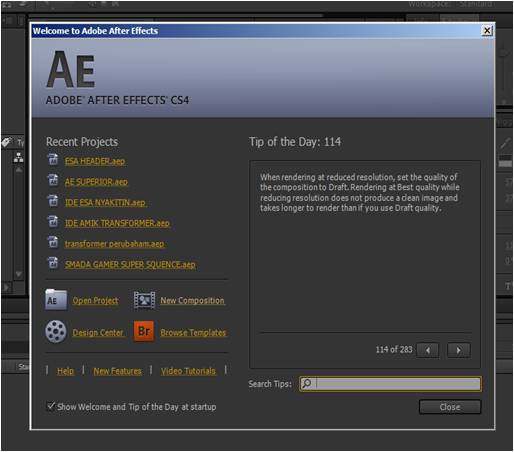
Task: Click the flowchart hierarchy icon in Project panel
Action: 19,157
